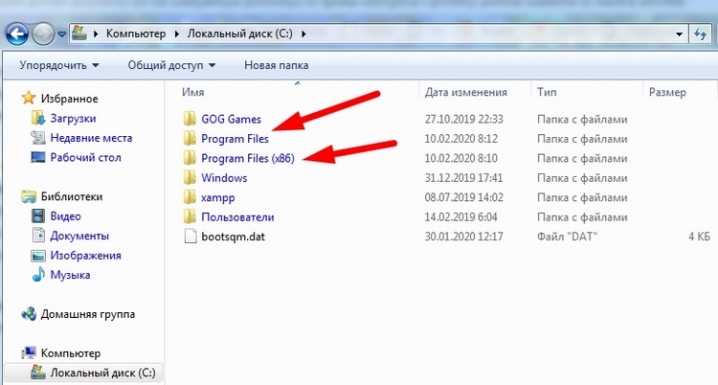
Task: Open Библиотеки in navigation pane
Action: [x=71, y=197]
